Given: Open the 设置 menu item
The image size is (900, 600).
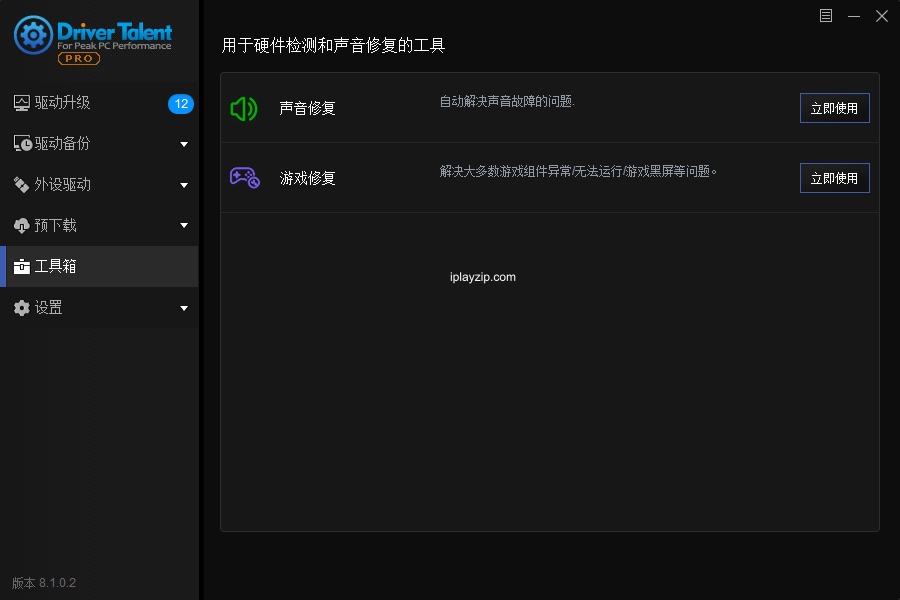Looking at the screenshot, I should (x=99, y=308).
